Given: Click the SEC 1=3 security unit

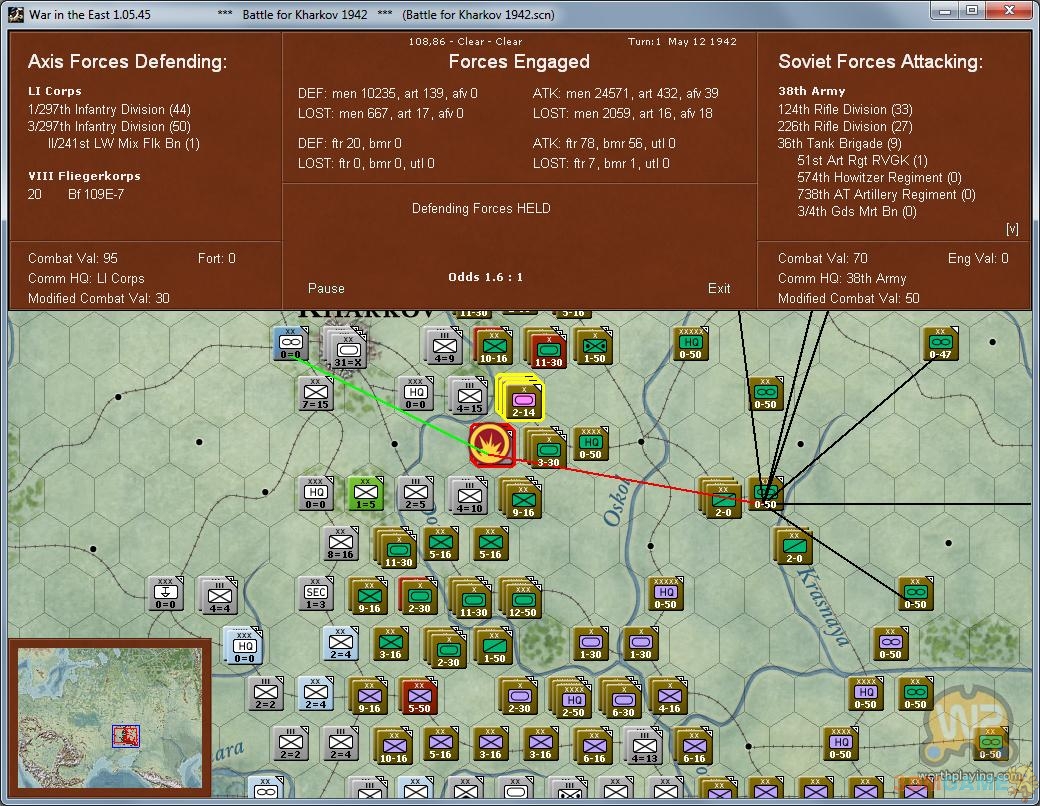Looking at the screenshot, I should [x=316, y=594].
